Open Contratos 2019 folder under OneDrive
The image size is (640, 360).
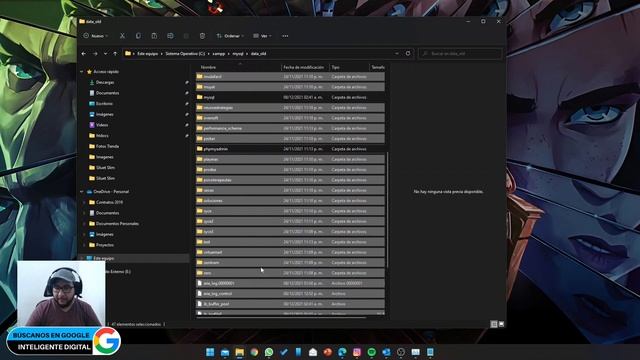[109, 202]
